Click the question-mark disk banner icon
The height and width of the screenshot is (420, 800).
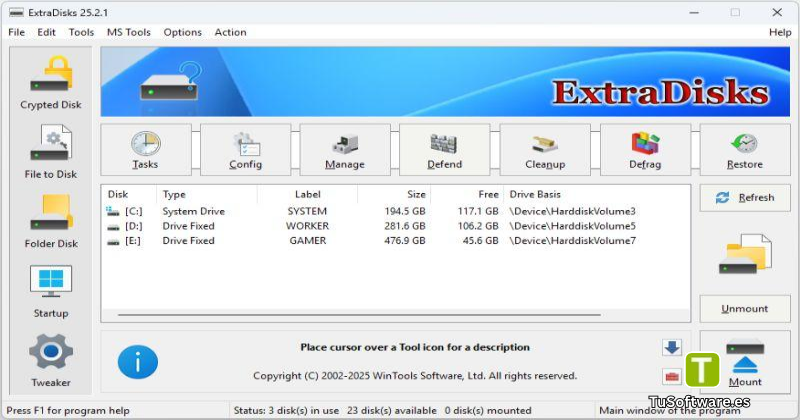[170, 82]
